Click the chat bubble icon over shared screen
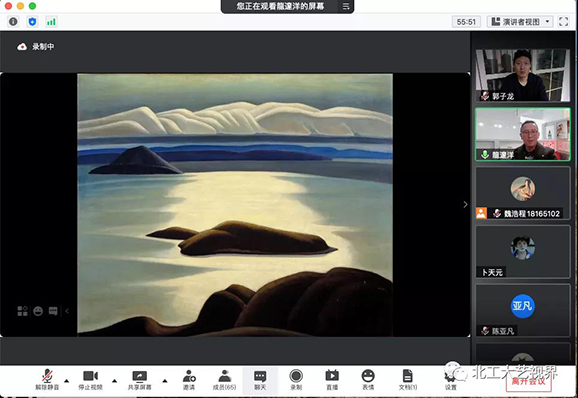This screenshot has height=398, width=578. (53, 311)
